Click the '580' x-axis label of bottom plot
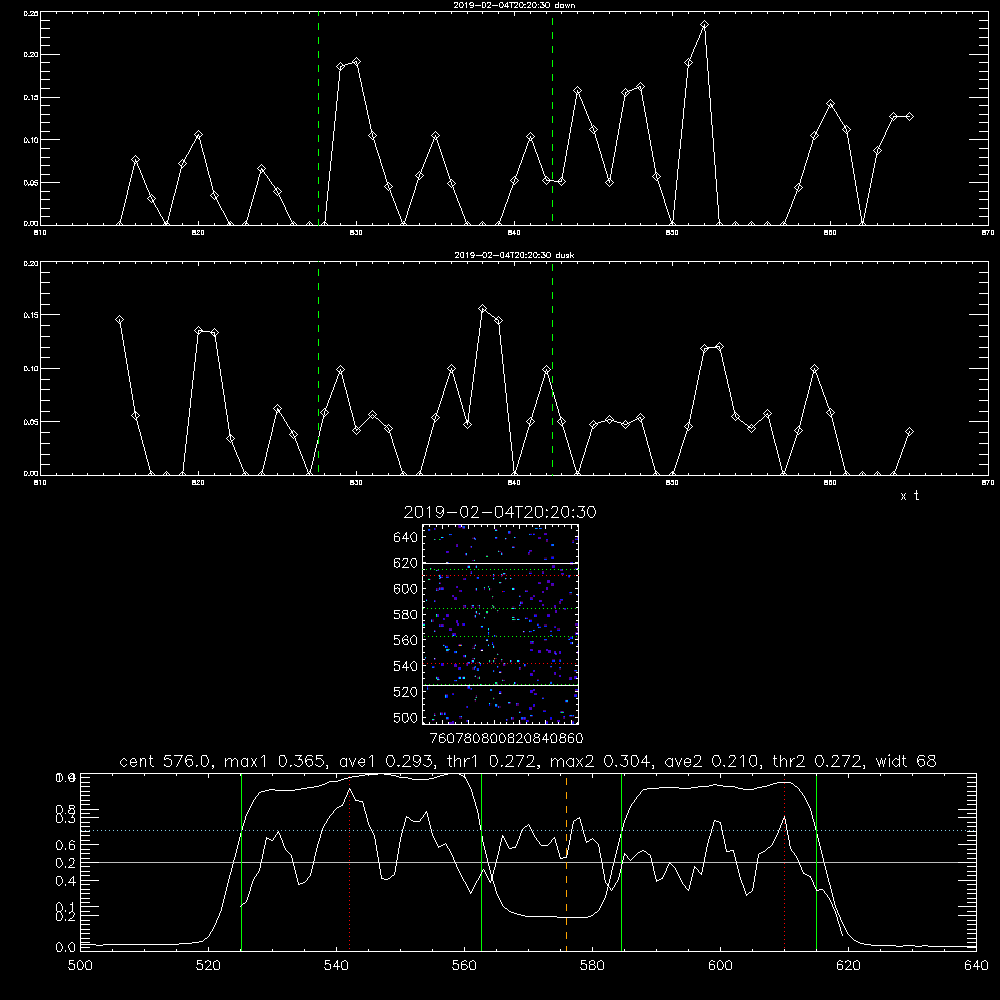Screen dimensions: 1000x1000 tap(592, 966)
